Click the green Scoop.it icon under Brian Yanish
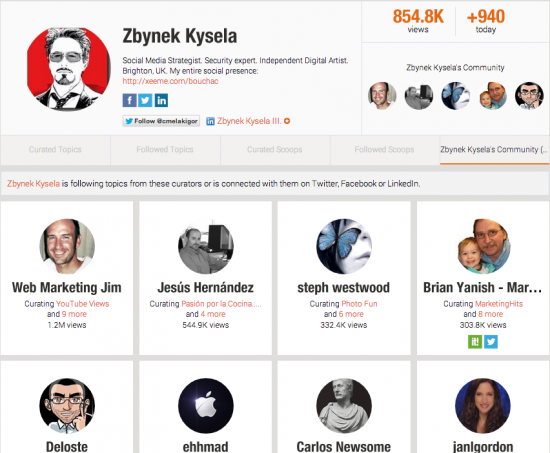Viewport: 550px width, 453px height. click(x=475, y=342)
